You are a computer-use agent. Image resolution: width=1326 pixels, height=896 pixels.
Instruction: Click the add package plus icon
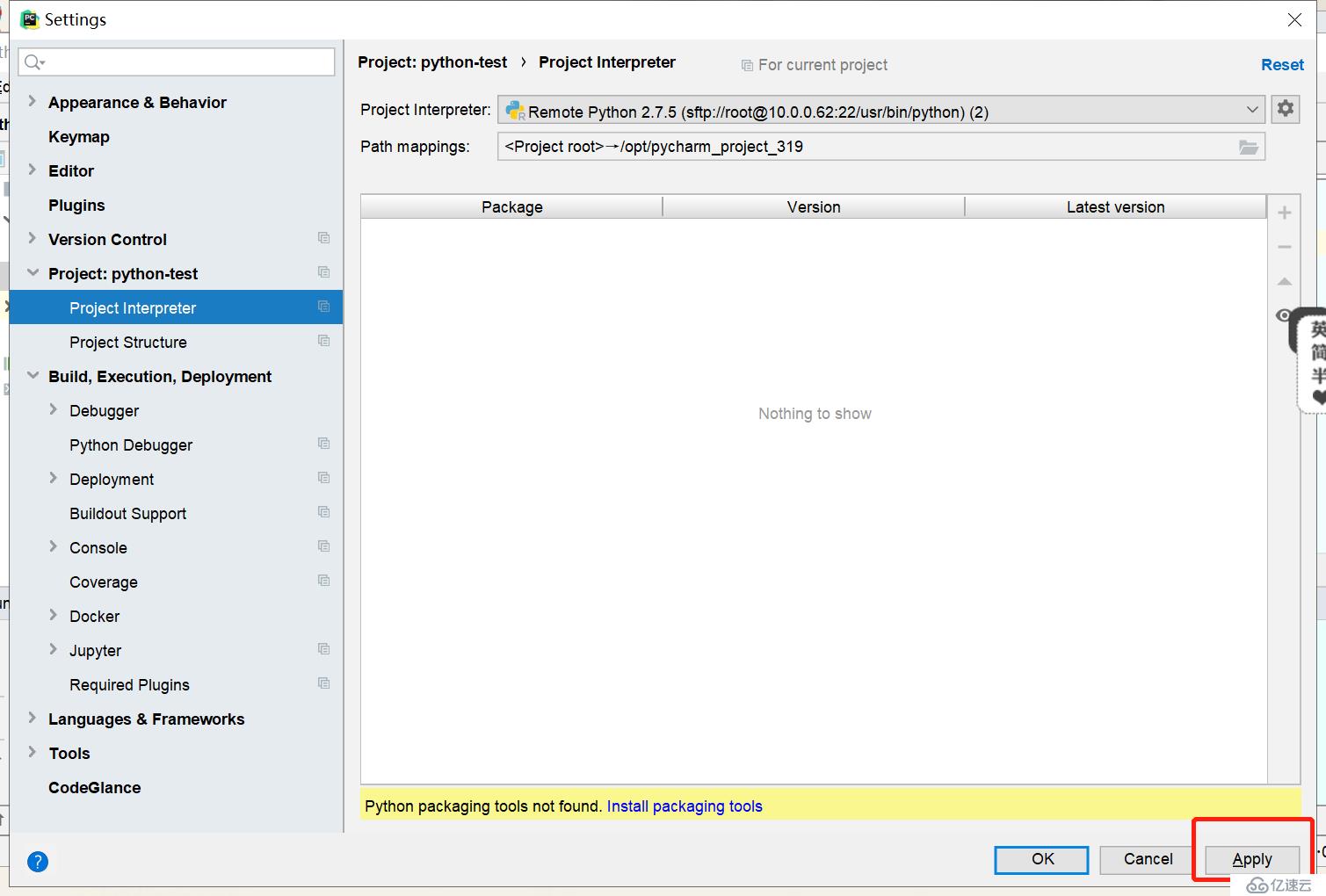click(x=1285, y=213)
